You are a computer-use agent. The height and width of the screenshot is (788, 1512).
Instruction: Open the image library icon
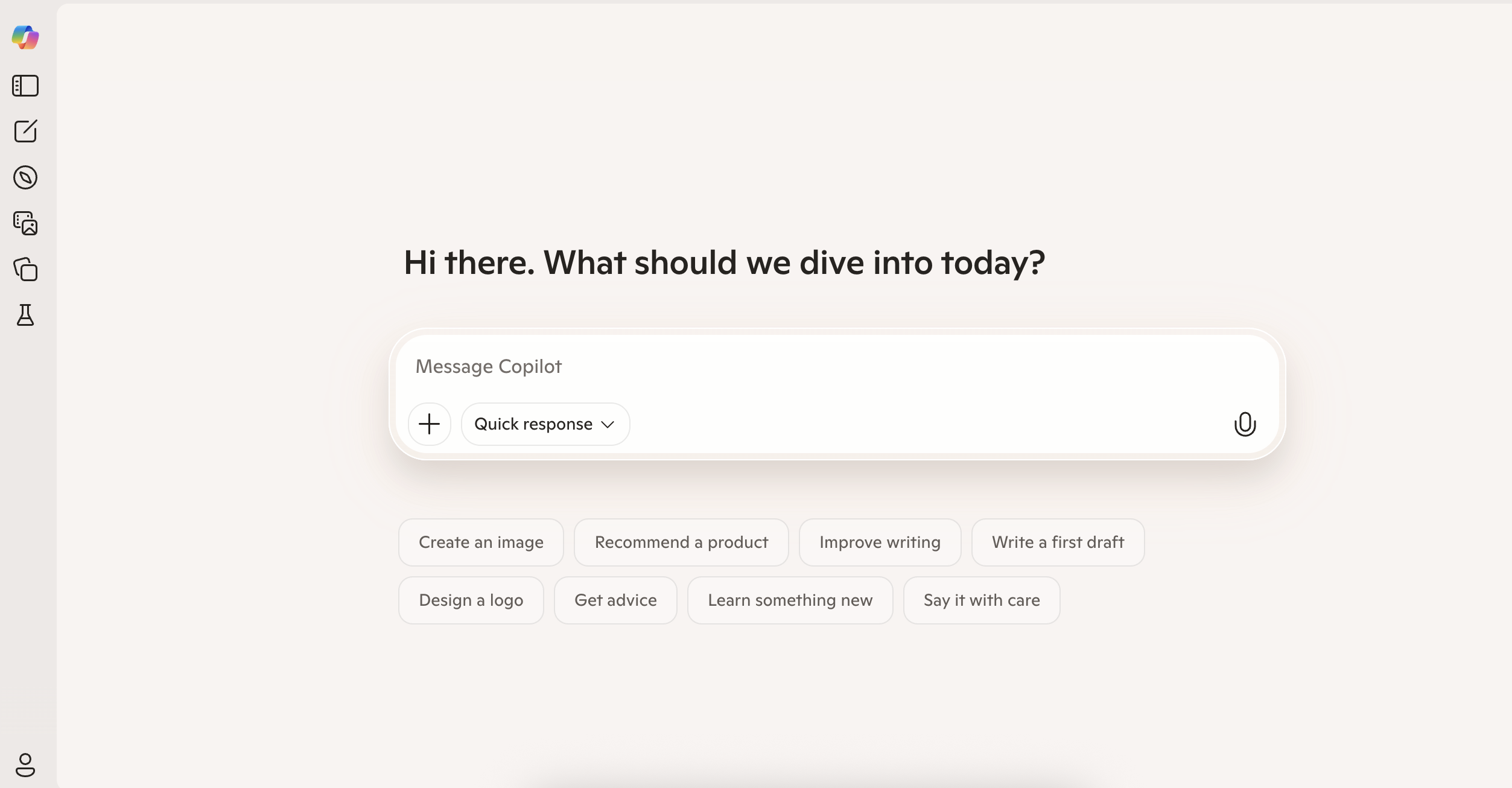click(x=25, y=223)
